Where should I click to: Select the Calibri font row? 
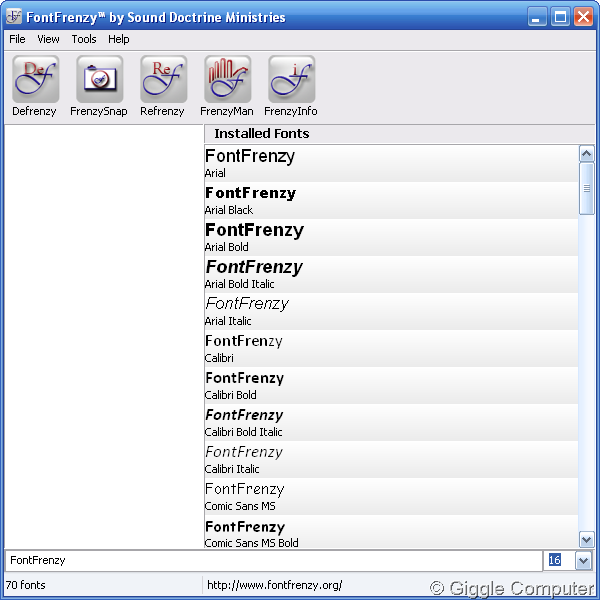pyautogui.click(x=391, y=349)
